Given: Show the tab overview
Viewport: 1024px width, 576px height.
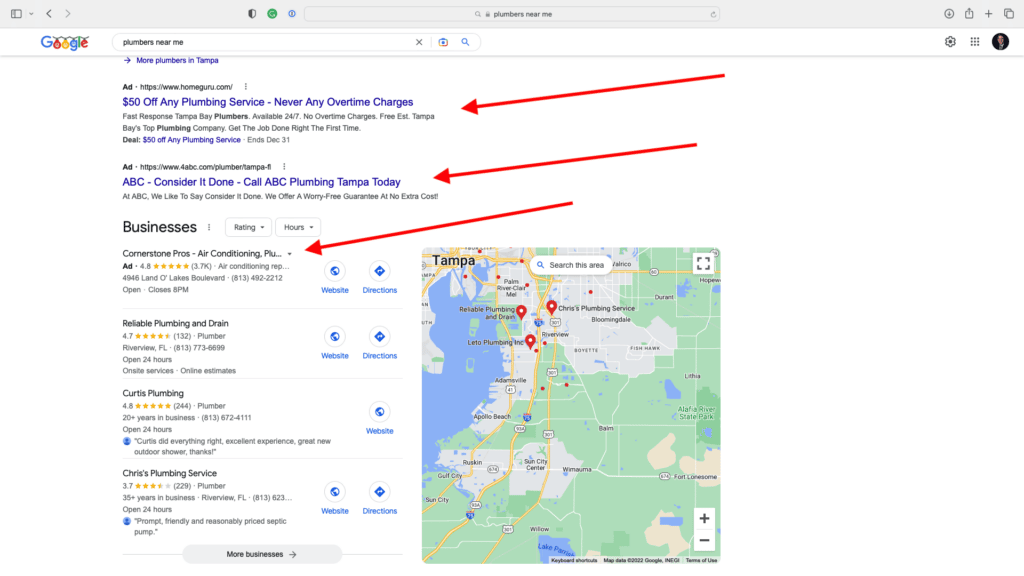Looking at the screenshot, I should [1009, 14].
